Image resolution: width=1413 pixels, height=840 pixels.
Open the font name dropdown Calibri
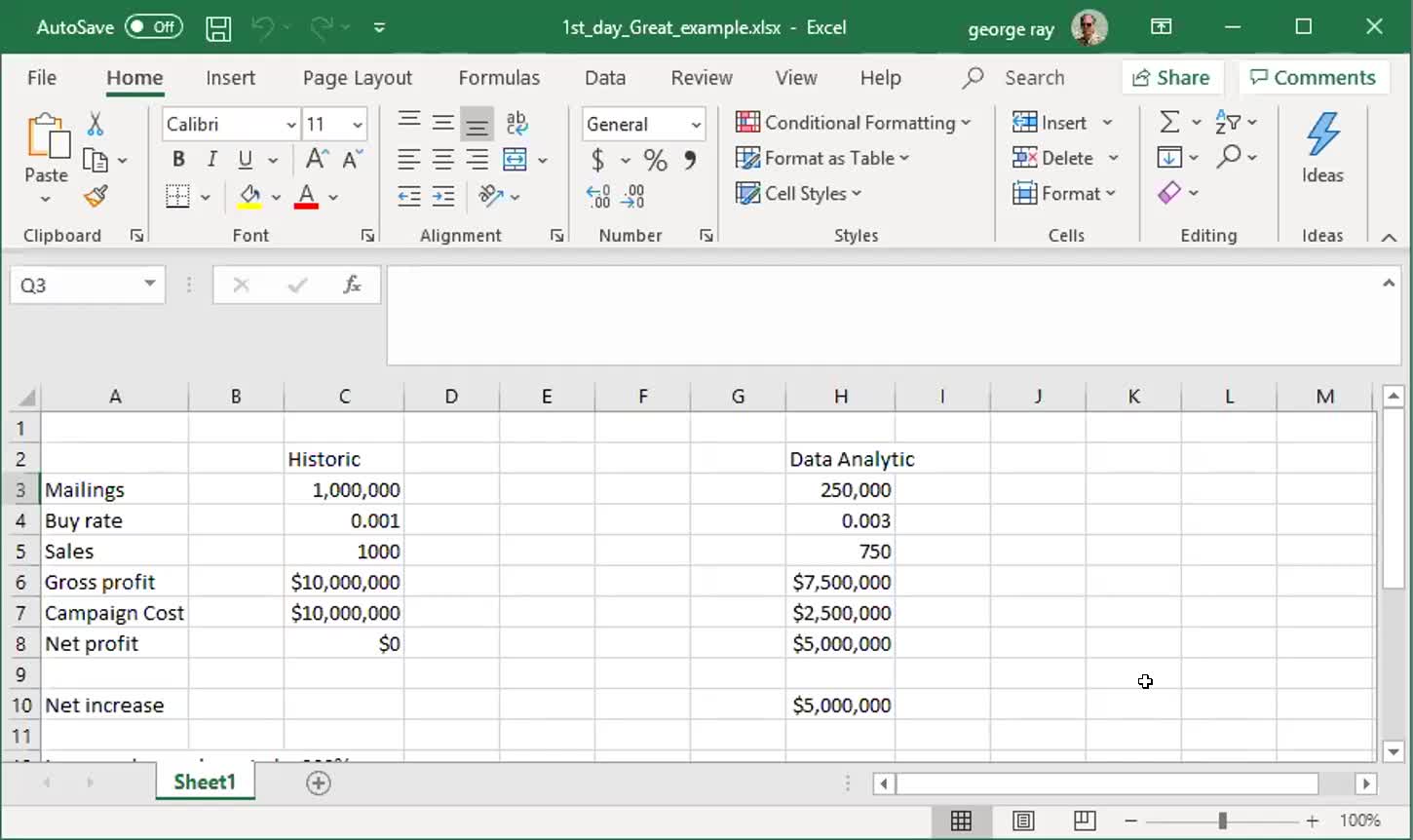click(x=290, y=125)
